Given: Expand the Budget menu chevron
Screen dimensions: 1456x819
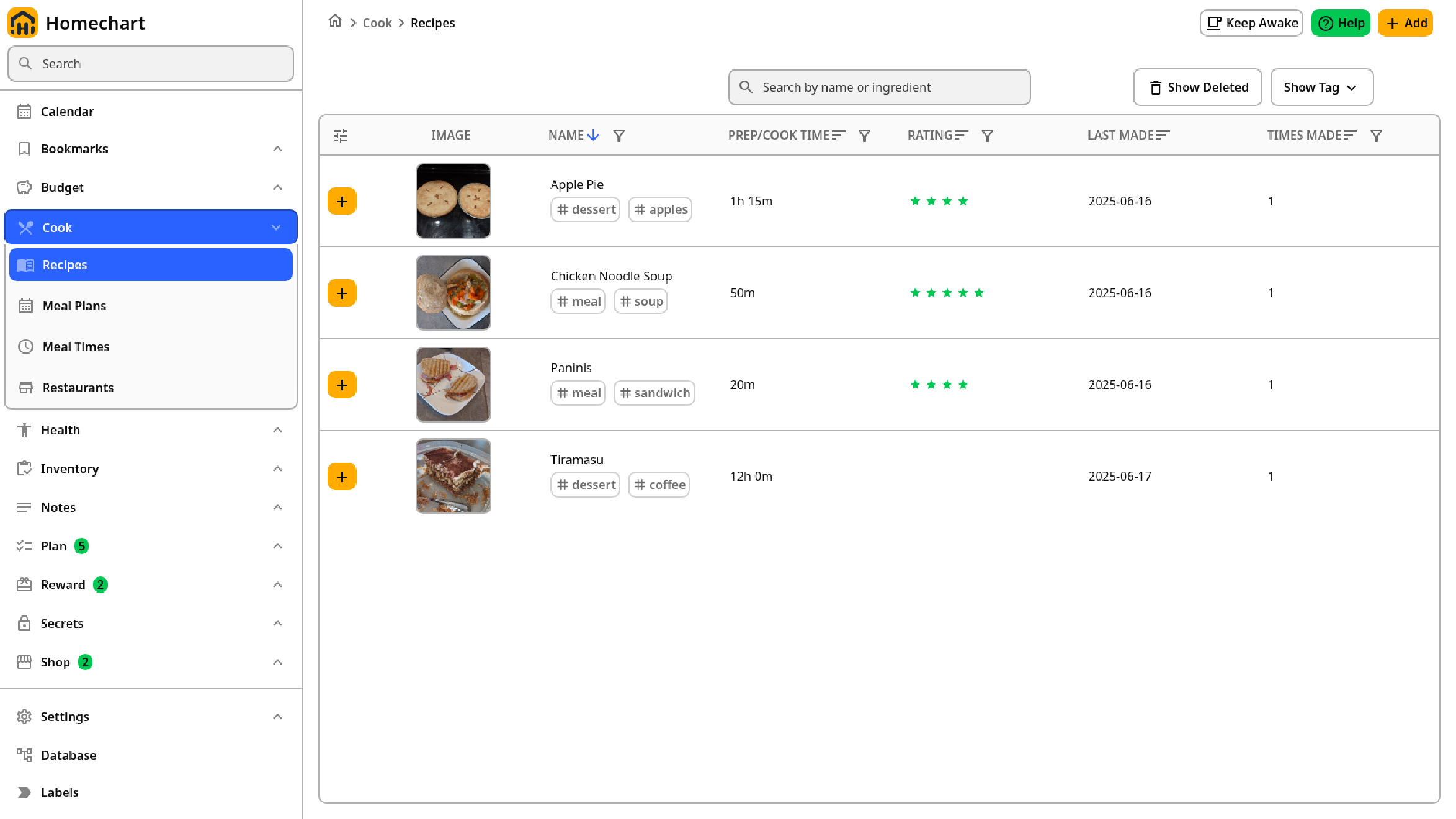Looking at the screenshot, I should [x=277, y=187].
